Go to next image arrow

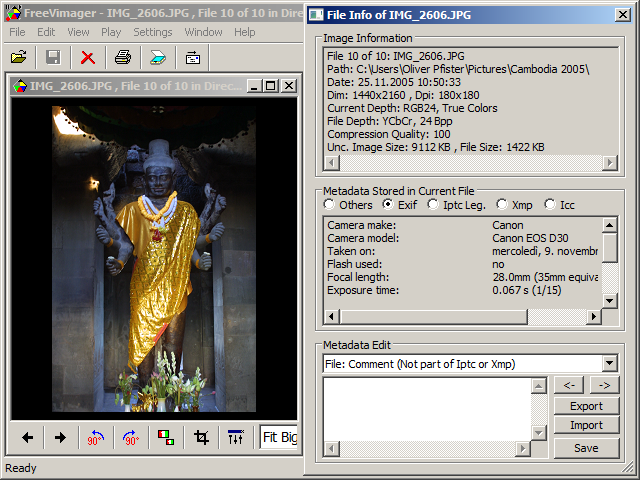pos(61,437)
